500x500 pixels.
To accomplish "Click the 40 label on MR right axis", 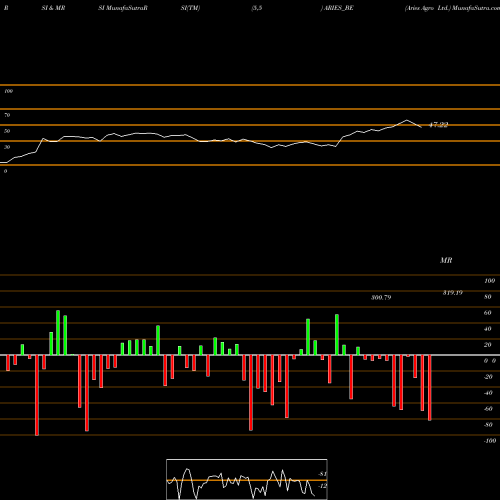I will coord(487,329).
